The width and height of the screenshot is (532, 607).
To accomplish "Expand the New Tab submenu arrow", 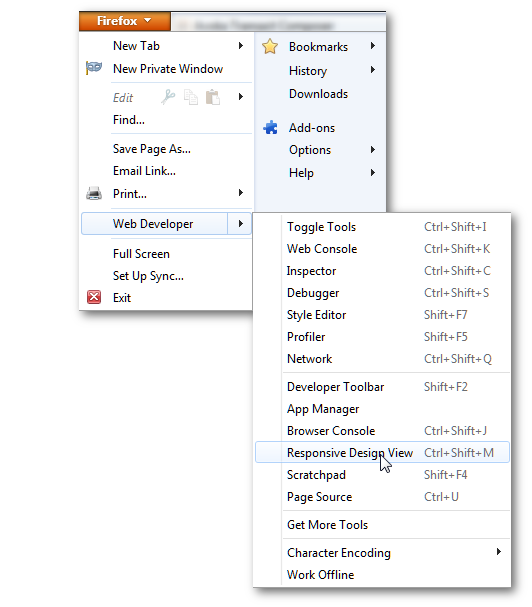I will coord(241,46).
